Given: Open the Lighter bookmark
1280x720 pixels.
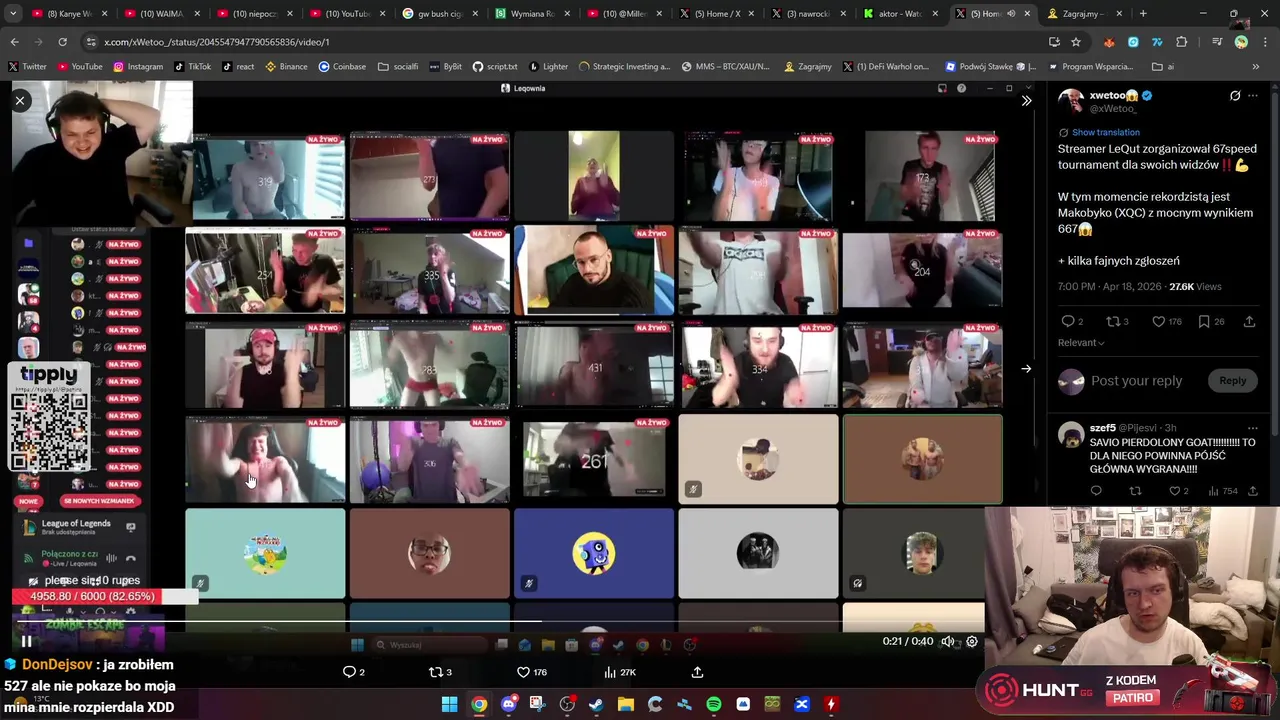Looking at the screenshot, I should (x=548, y=67).
